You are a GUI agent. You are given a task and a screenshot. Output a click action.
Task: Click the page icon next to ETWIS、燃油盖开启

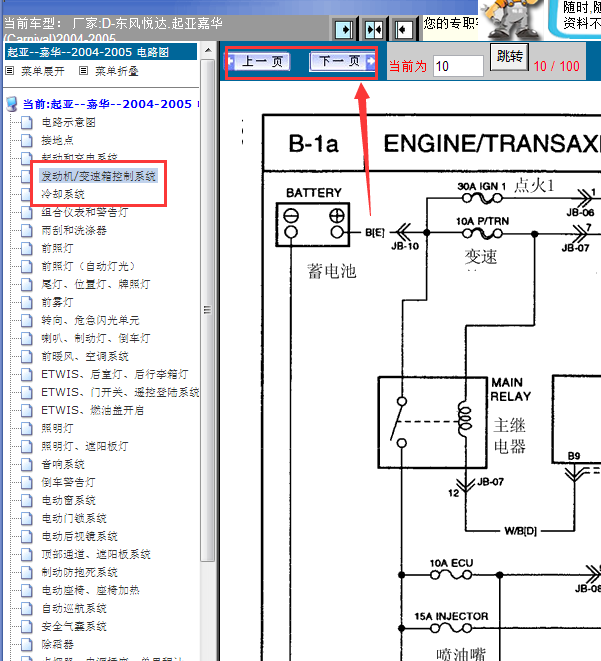[x=27, y=410]
